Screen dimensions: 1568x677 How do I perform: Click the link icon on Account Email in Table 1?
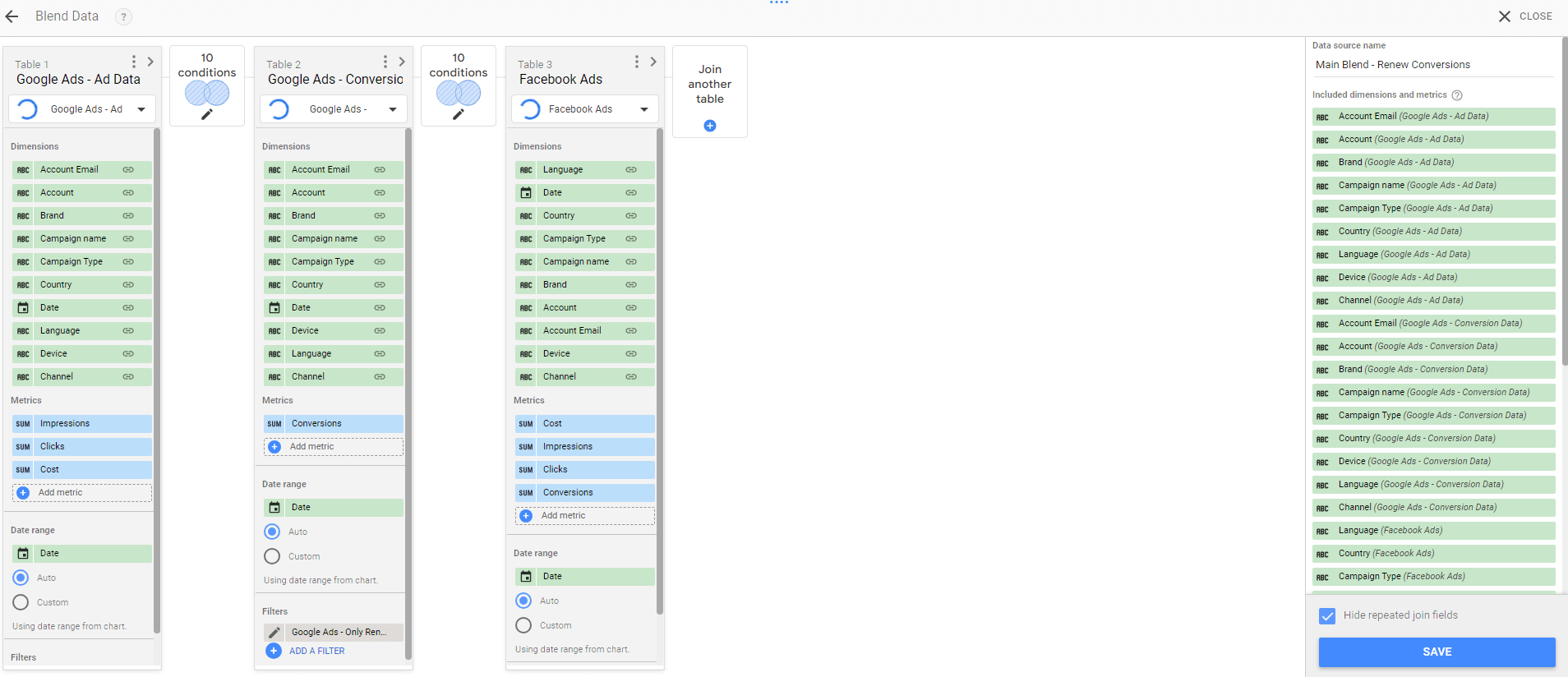pos(128,170)
